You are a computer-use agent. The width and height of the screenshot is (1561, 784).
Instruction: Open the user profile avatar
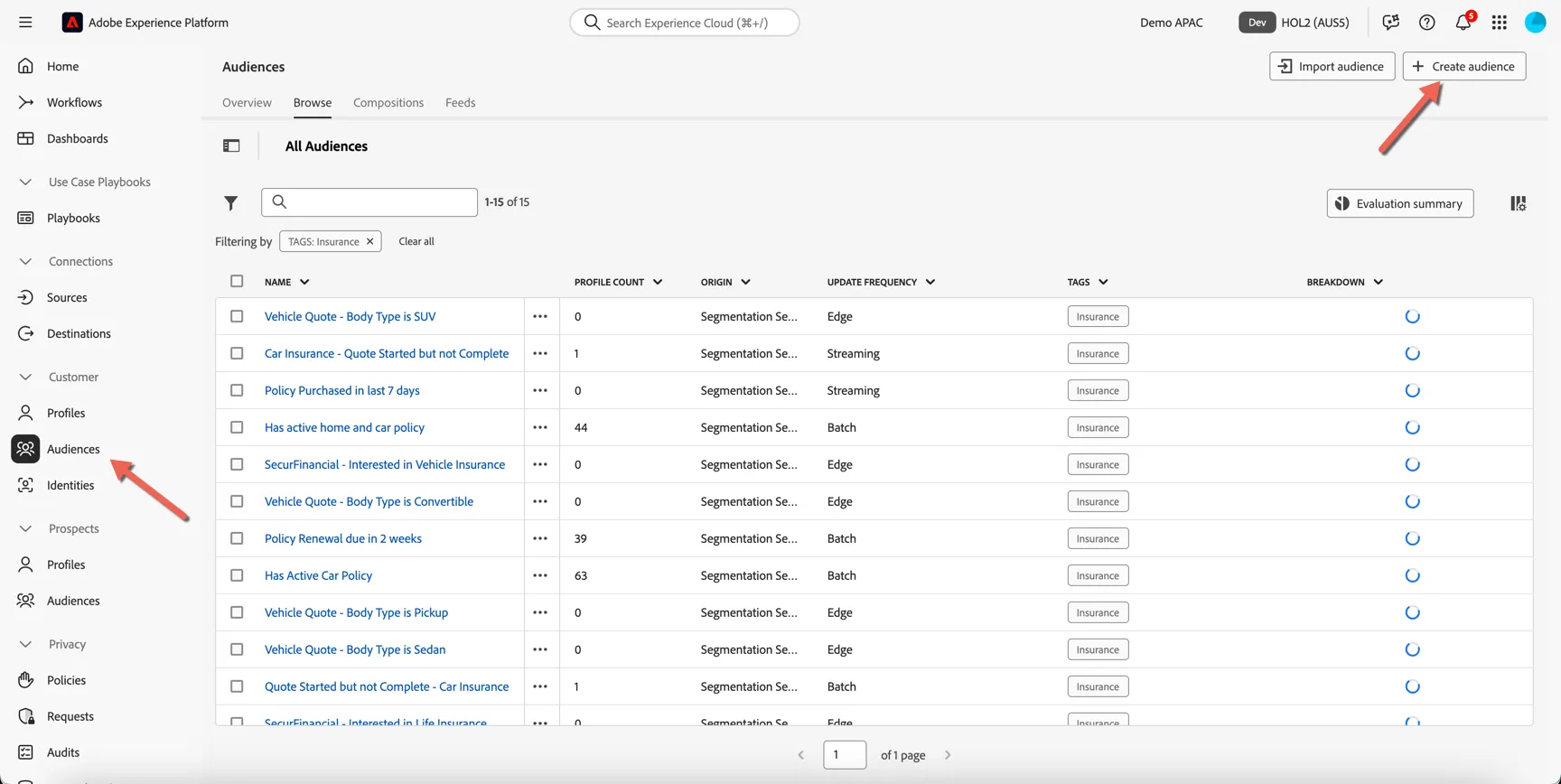pos(1536,23)
